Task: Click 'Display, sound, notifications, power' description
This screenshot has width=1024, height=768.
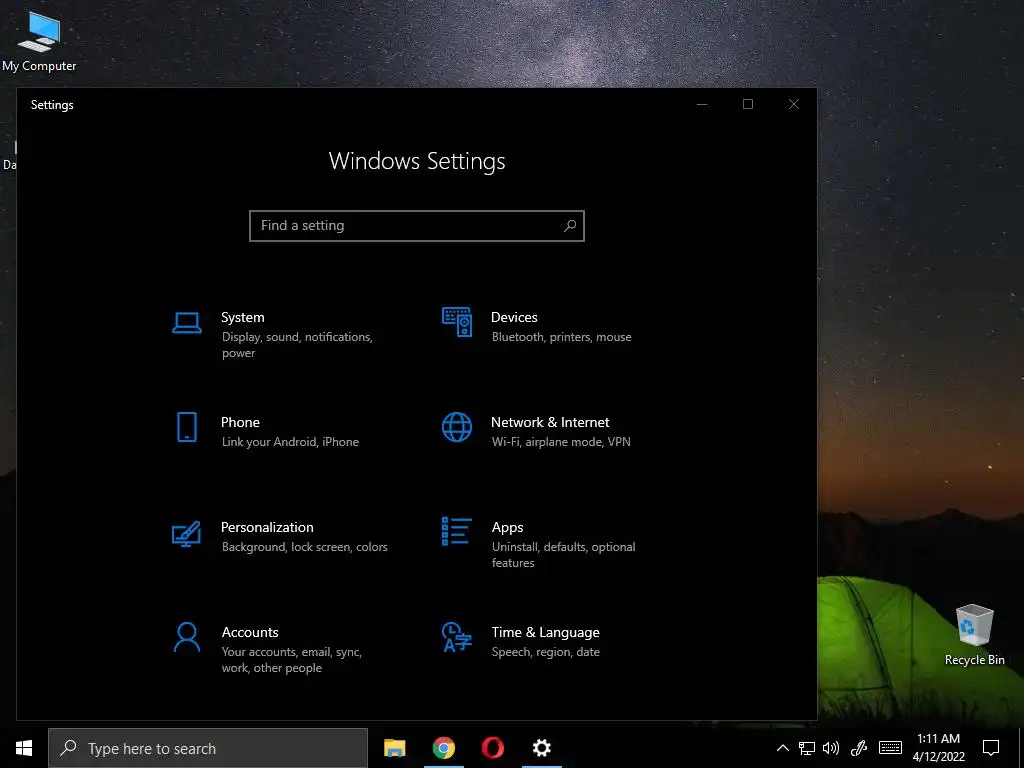Action: click(x=297, y=345)
